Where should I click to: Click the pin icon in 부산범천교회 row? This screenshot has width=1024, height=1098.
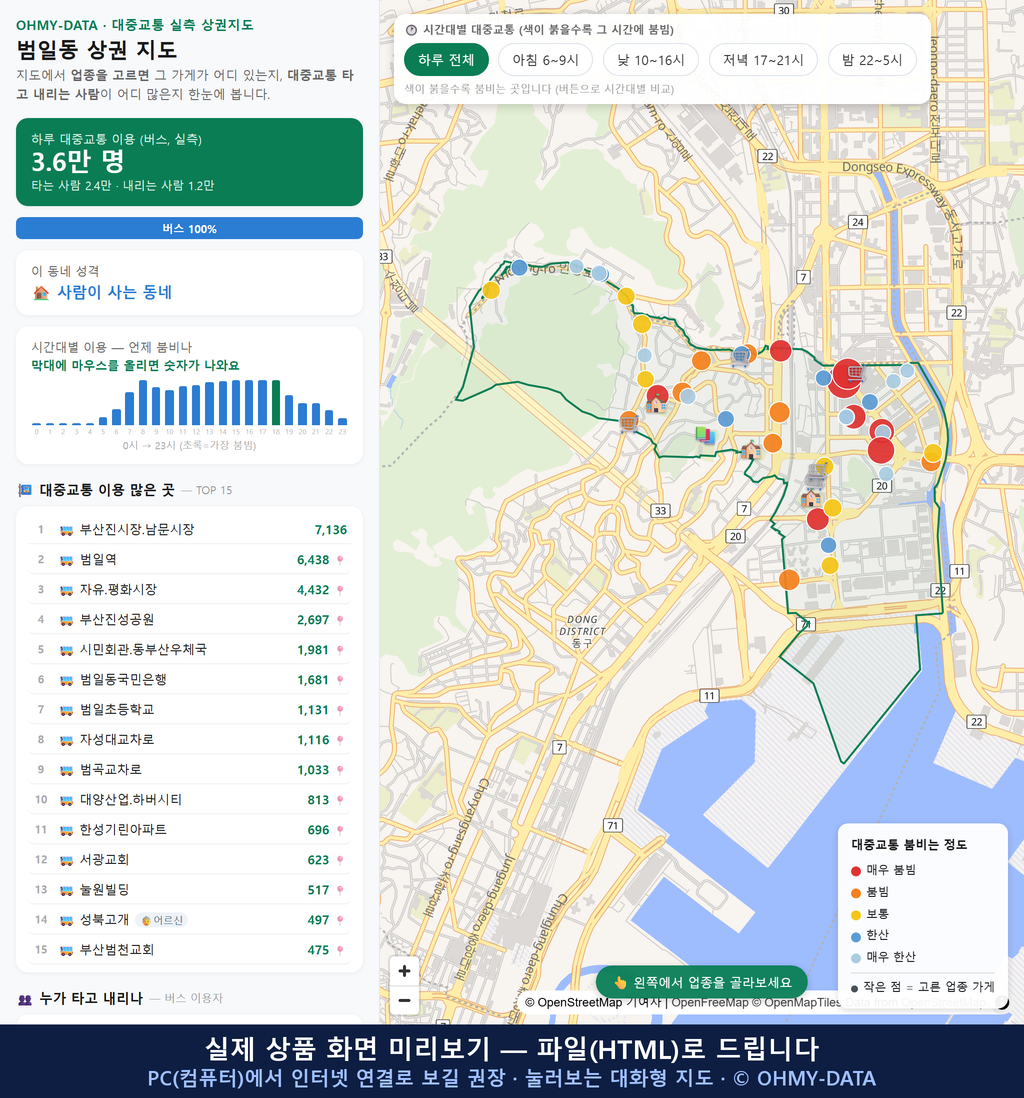point(340,950)
